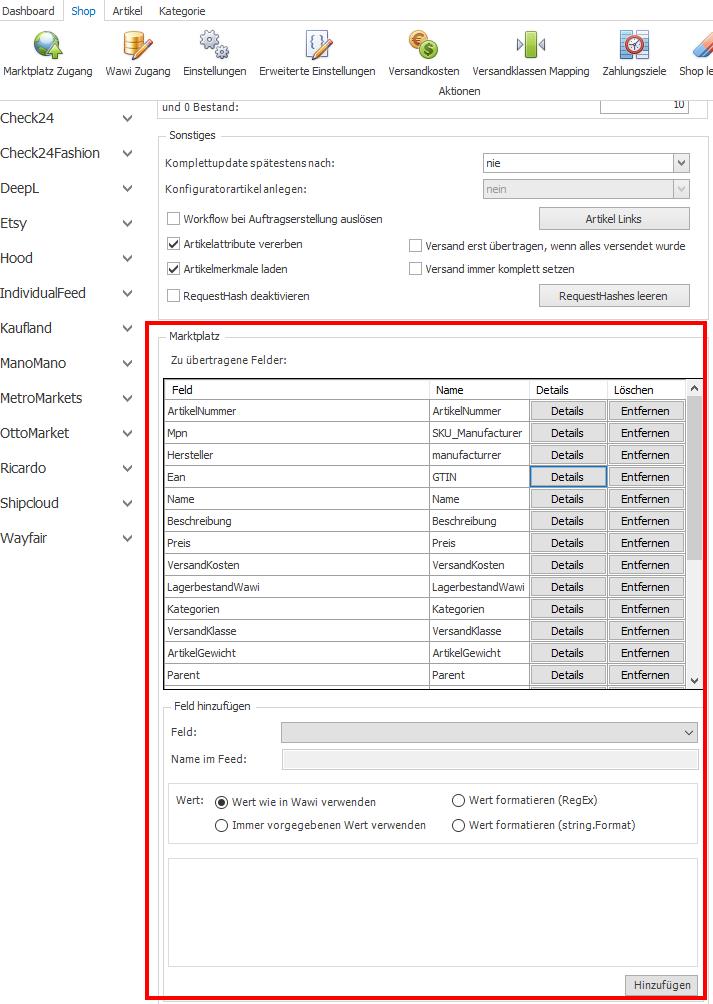The image size is (713, 1004).
Task: Enable Workflow bei Auftragserstellung auslösen checkbox
Action: [173, 219]
